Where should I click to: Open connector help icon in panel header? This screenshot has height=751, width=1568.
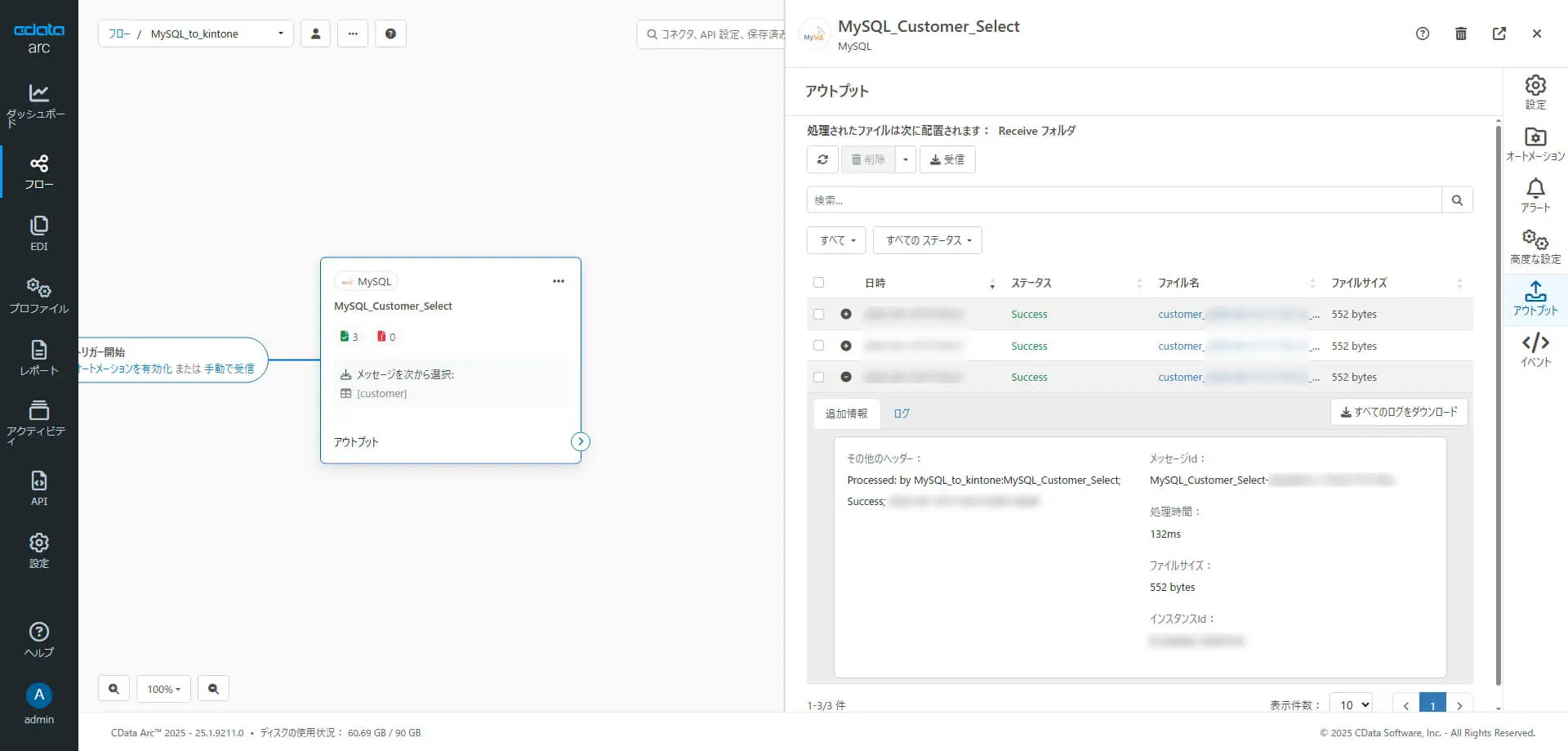click(1423, 34)
